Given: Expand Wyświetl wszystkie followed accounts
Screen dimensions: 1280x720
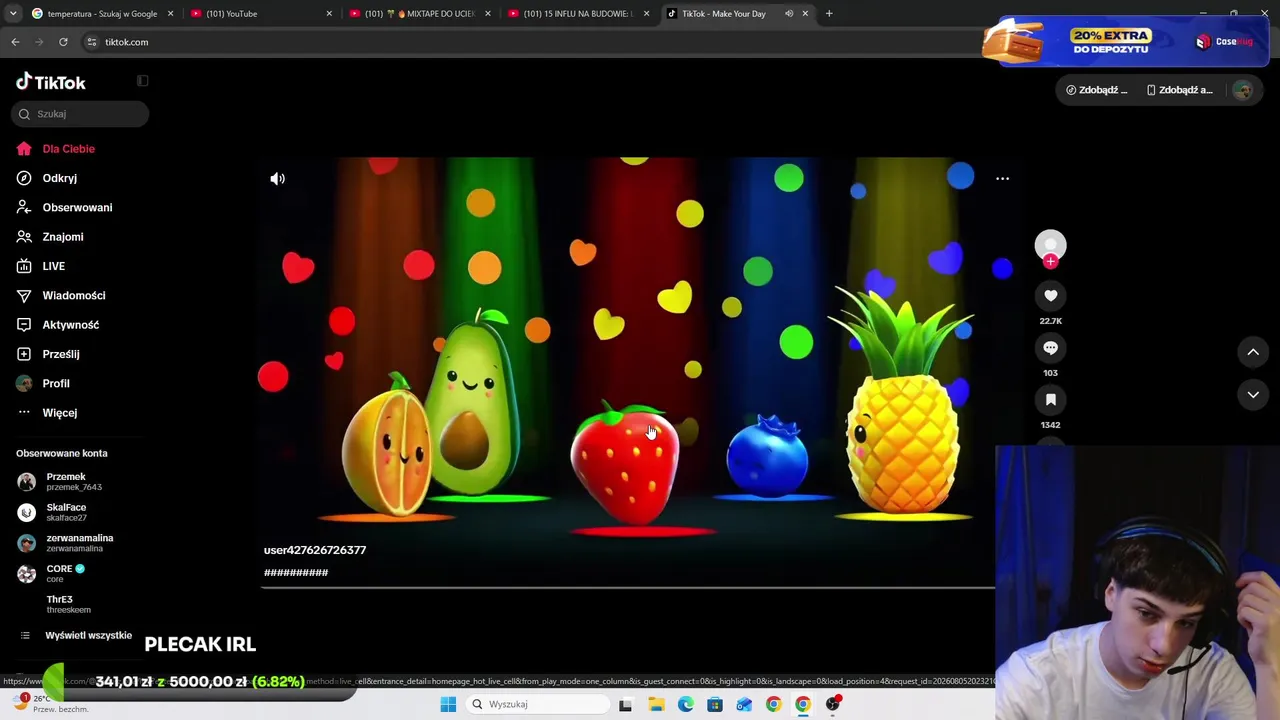Looking at the screenshot, I should pyautogui.click(x=78, y=636).
